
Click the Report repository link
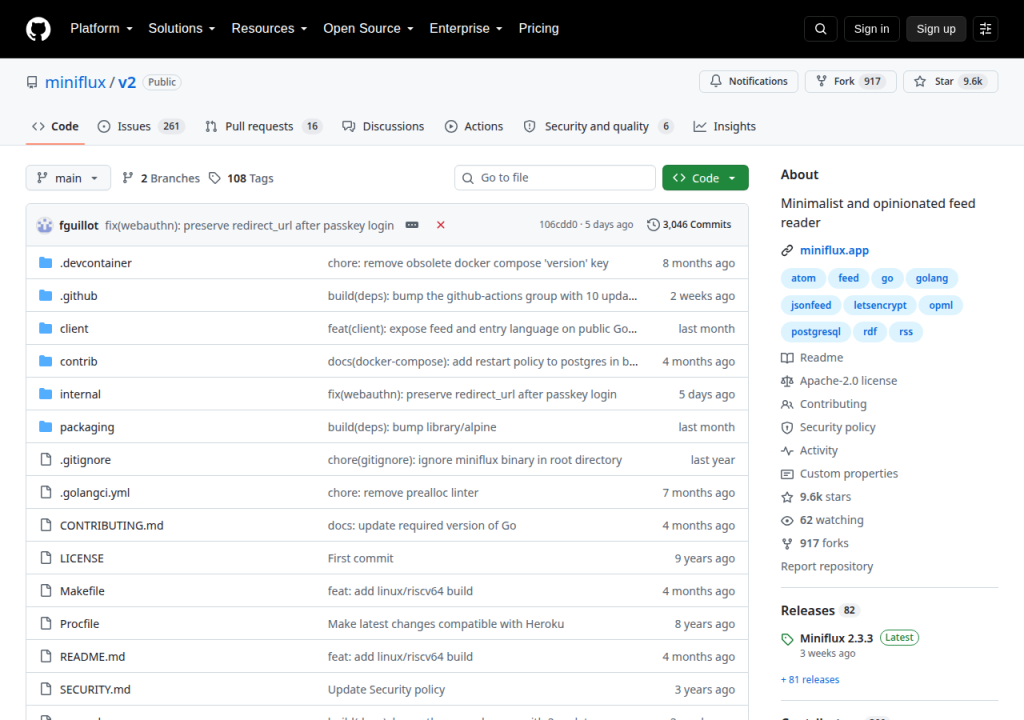tap(827, 566)
